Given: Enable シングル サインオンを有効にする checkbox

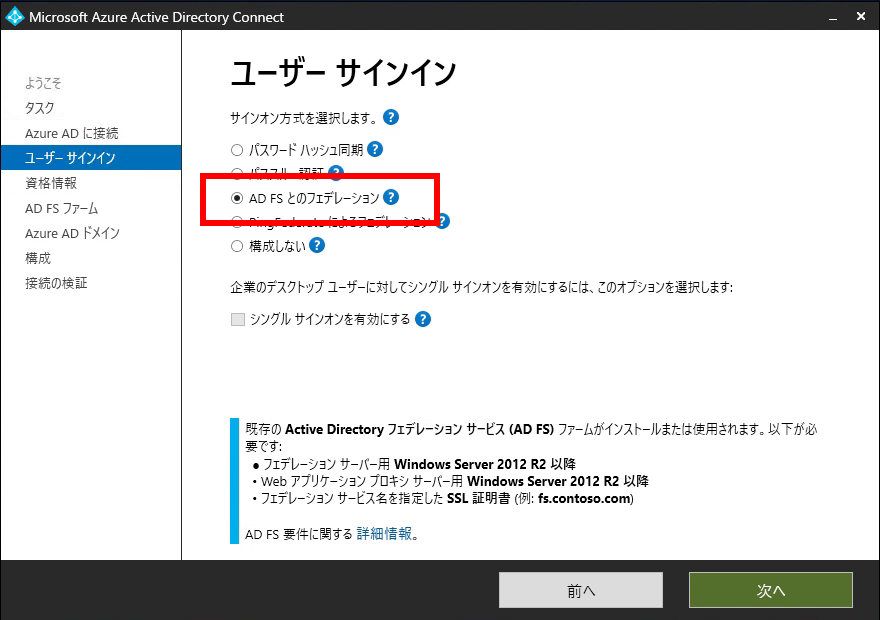Looking at the screenshot, I should pyautogui.click(x=238, y=319).
